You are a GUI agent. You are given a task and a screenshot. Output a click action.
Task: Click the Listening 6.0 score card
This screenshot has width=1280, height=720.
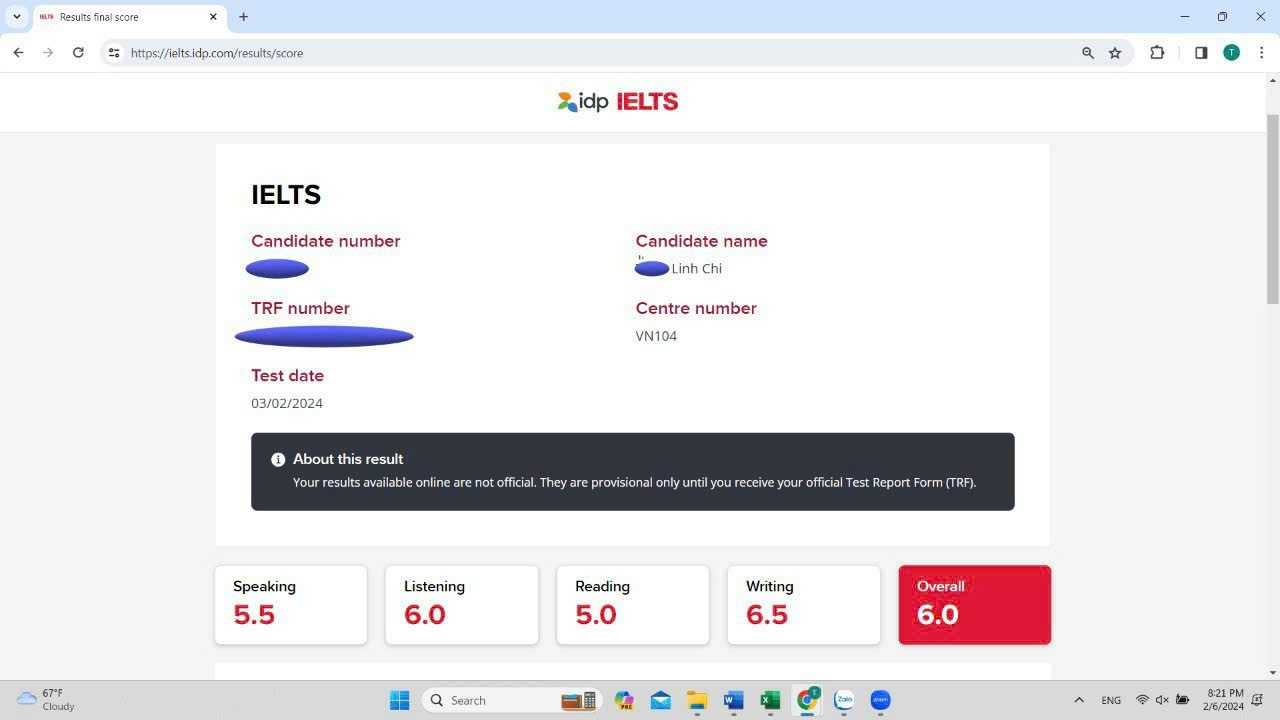click(462, 605)
